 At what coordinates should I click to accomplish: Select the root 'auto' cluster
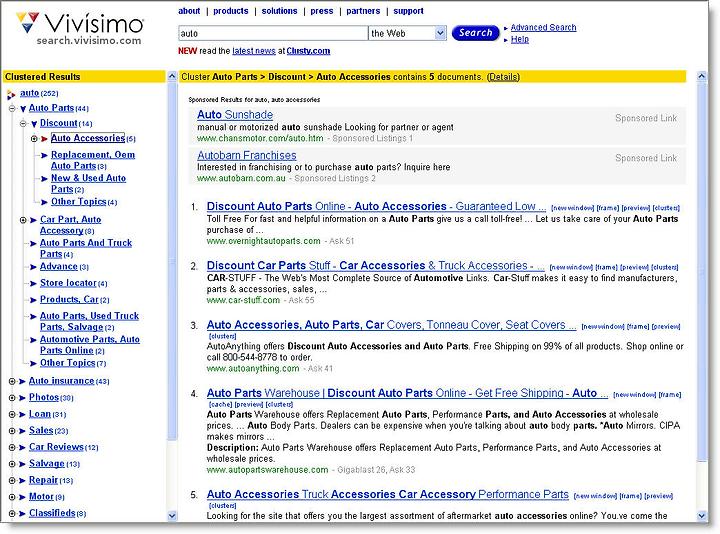pyautogui.click(x=29, y=93)
